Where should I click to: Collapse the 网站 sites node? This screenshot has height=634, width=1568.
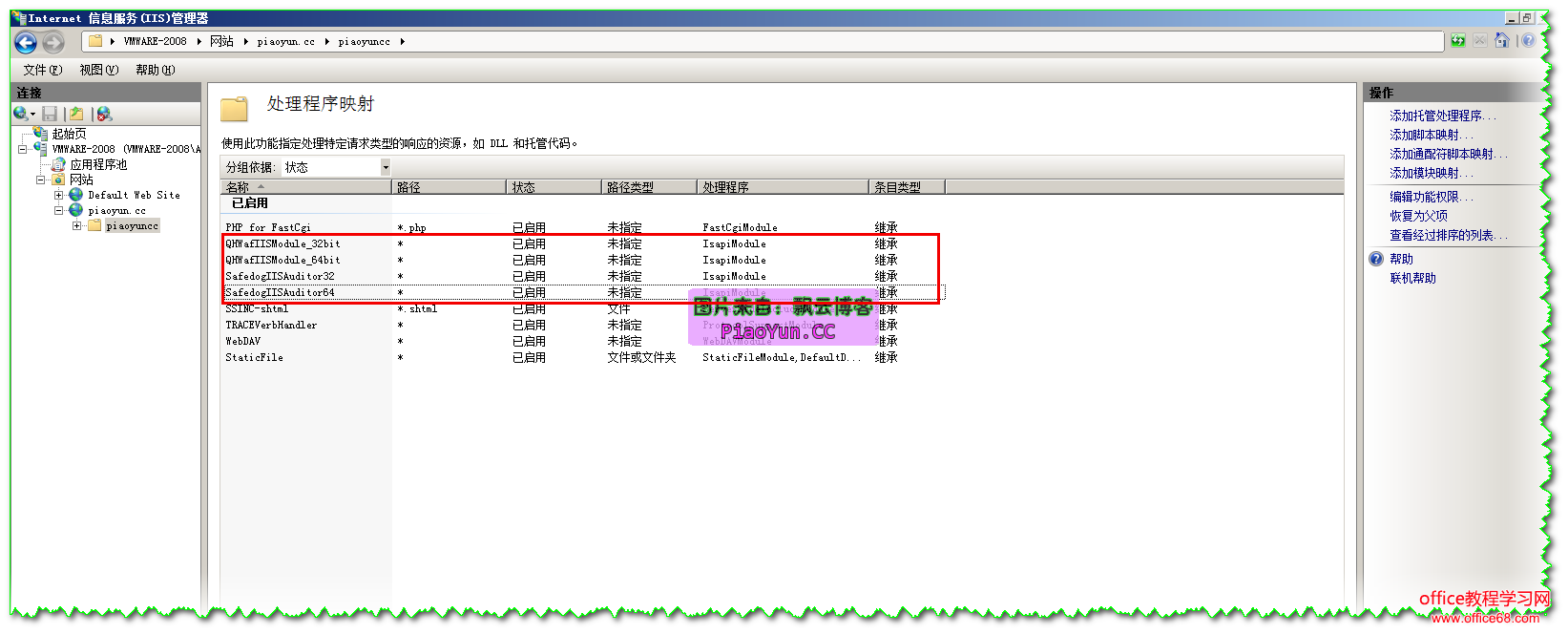41,180
